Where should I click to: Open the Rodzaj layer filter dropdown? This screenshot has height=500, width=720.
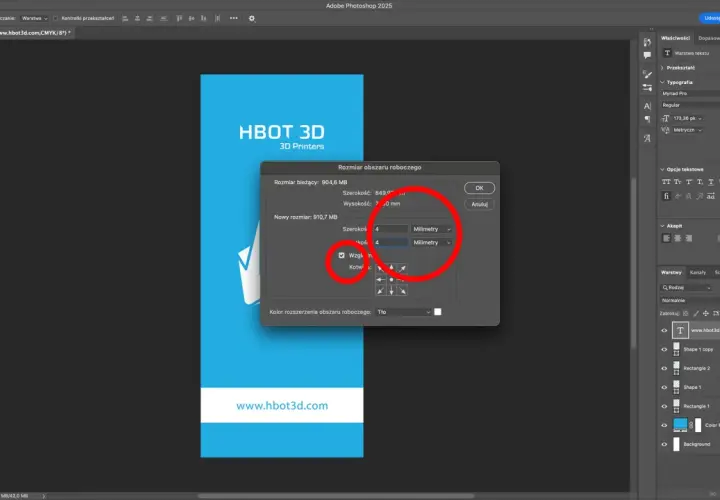pos(686,287)
